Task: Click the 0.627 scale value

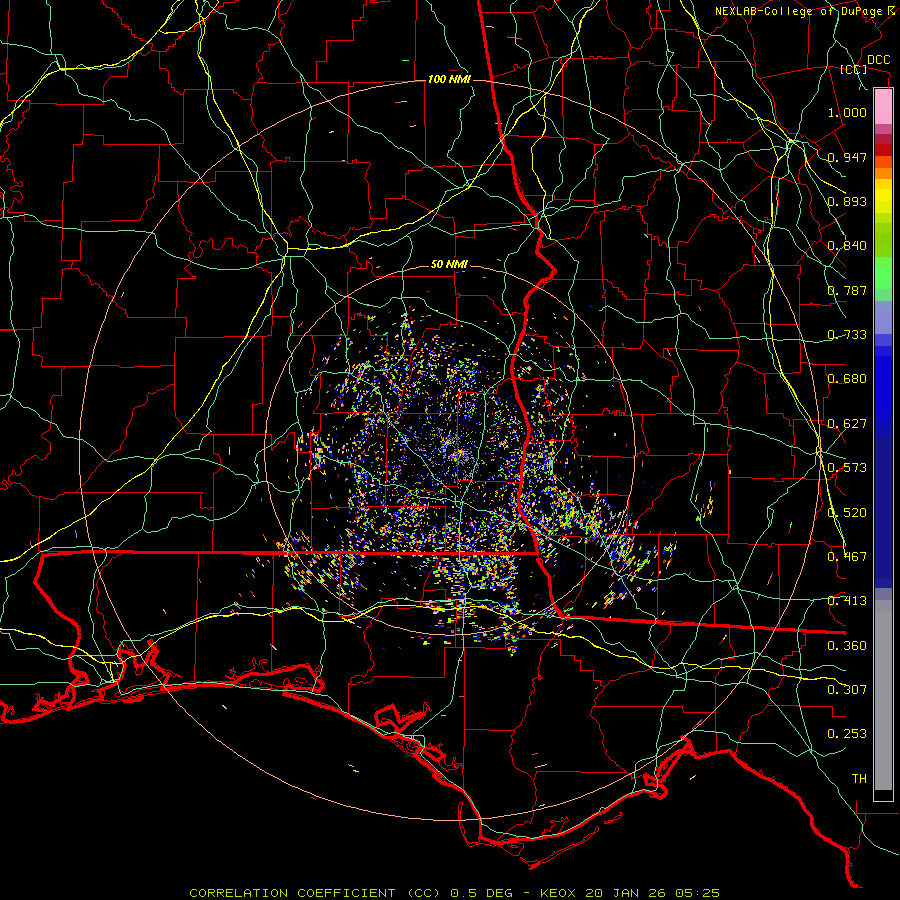Action: 847,424
